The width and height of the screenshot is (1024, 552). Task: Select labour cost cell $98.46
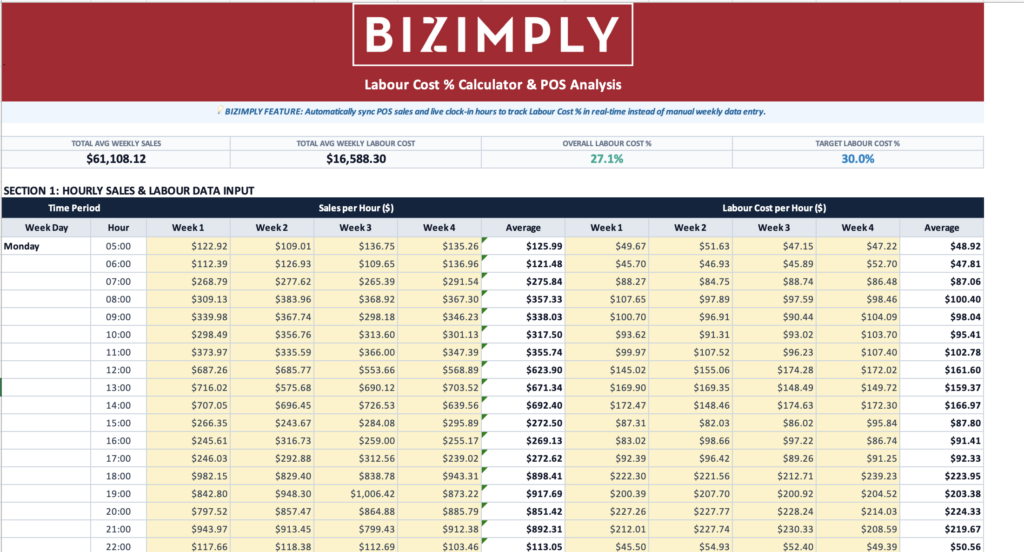point(857,299)
